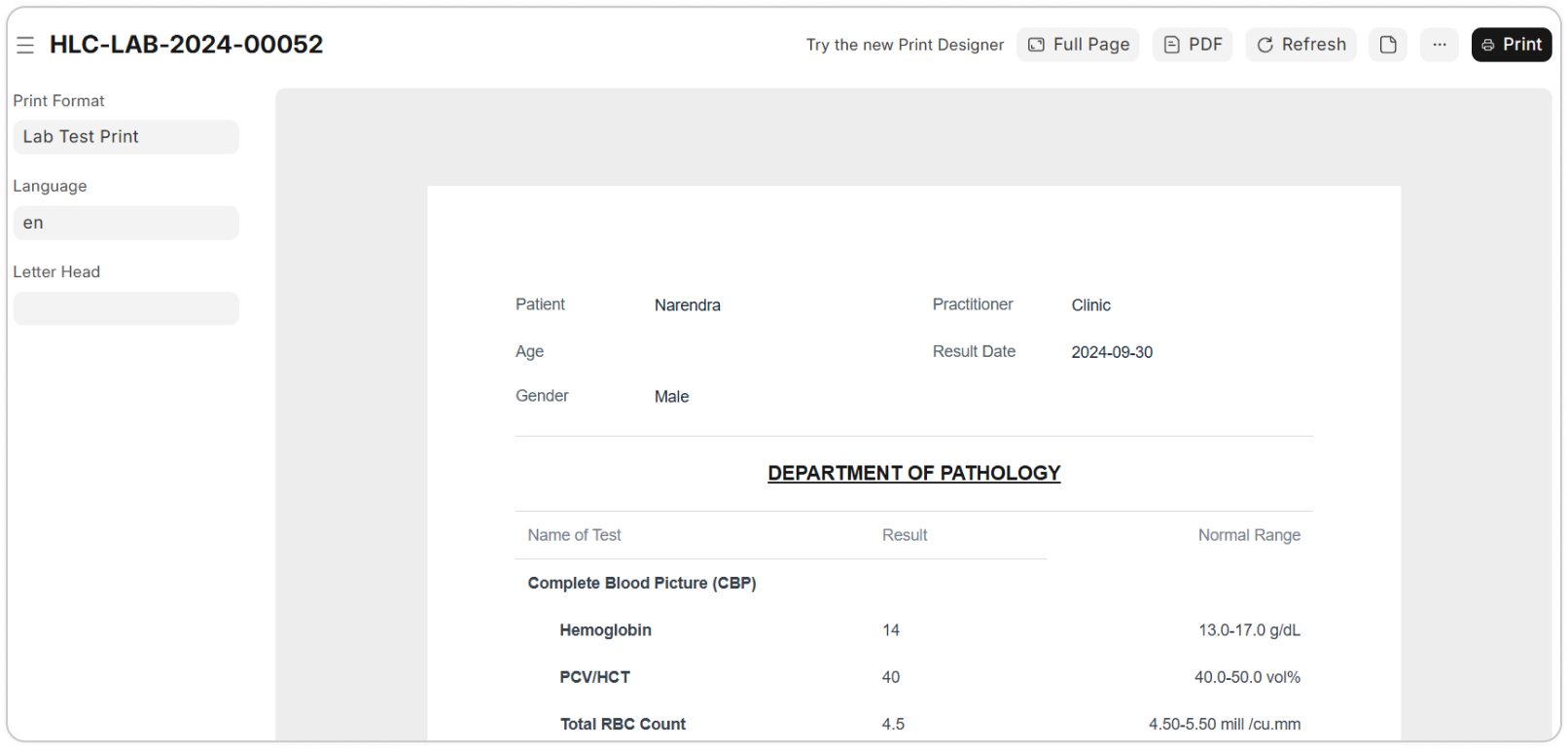Select the Total RBC Count entry
This screenshot has height=749, width=1568.
pos(623,724)
